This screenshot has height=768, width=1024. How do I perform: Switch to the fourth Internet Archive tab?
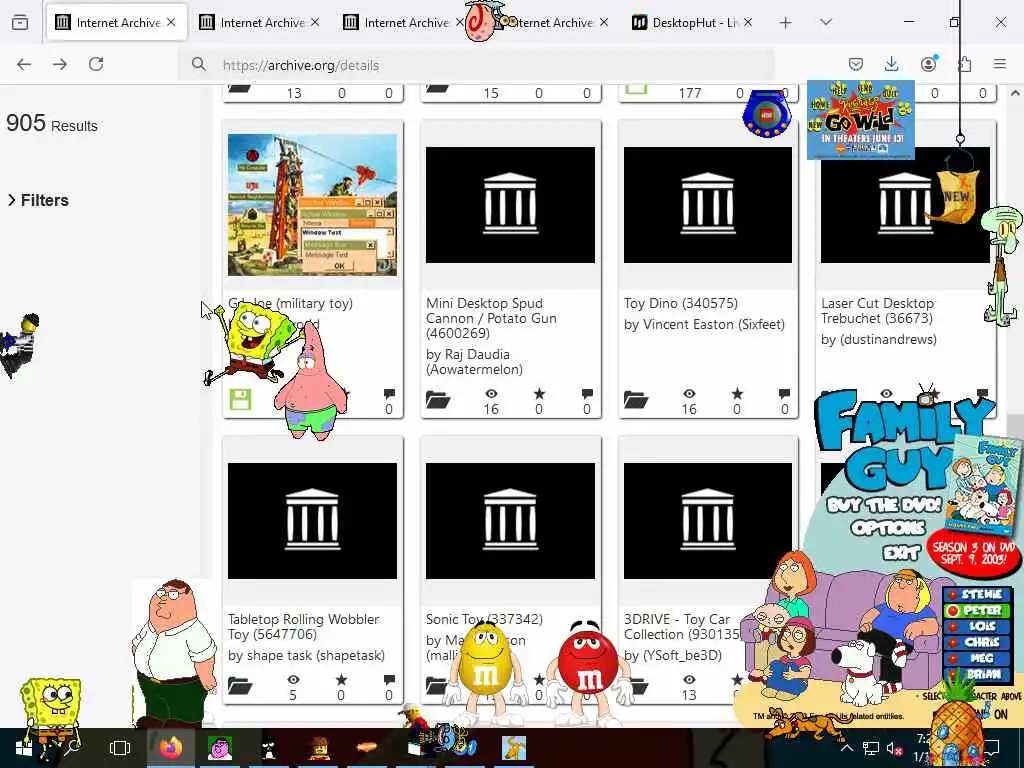pyautogui.click(x=554, y=23)
